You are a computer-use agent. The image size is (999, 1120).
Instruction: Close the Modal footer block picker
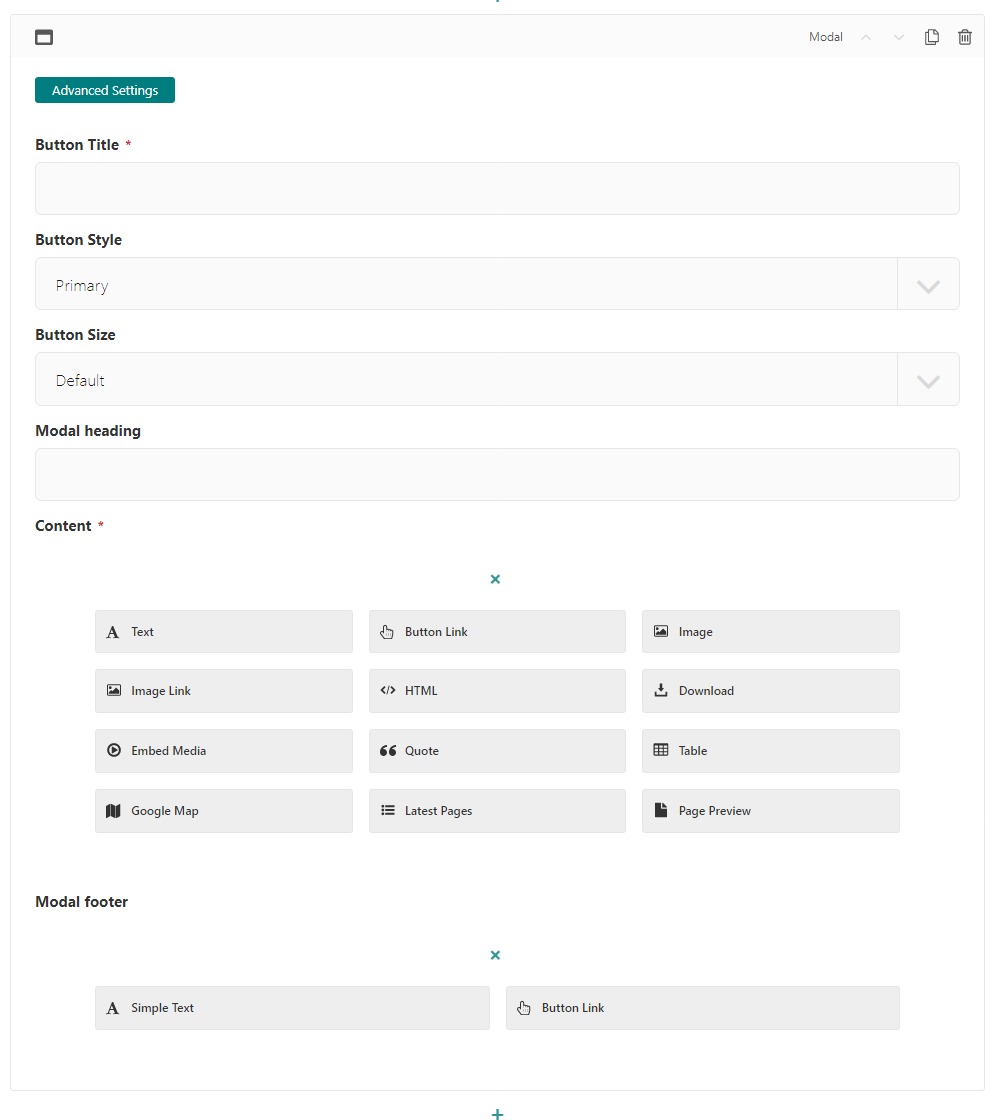pos(495,955)
